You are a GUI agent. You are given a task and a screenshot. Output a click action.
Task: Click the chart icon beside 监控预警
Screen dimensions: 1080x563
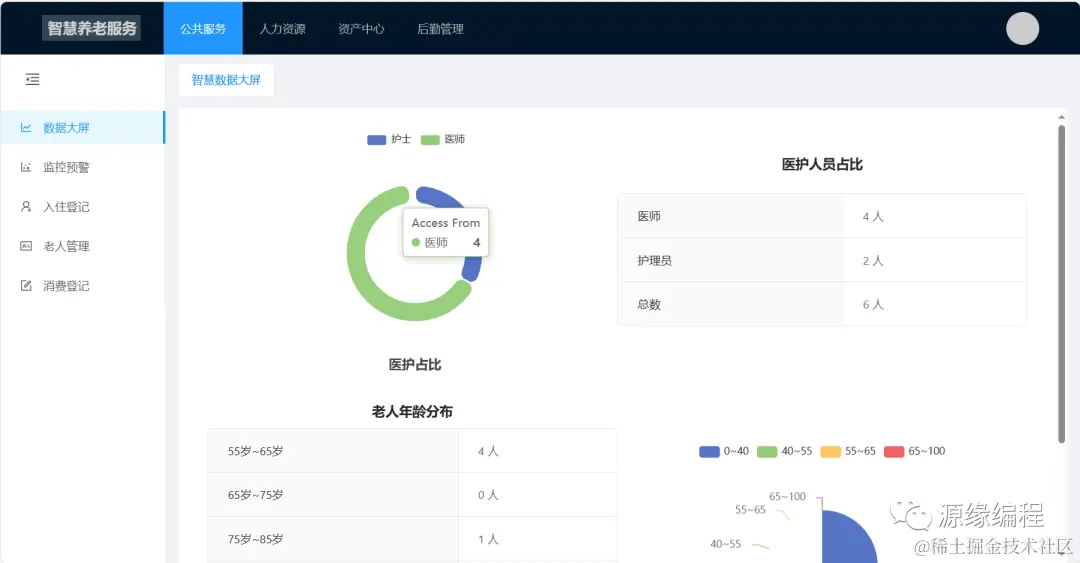[25, 167]
